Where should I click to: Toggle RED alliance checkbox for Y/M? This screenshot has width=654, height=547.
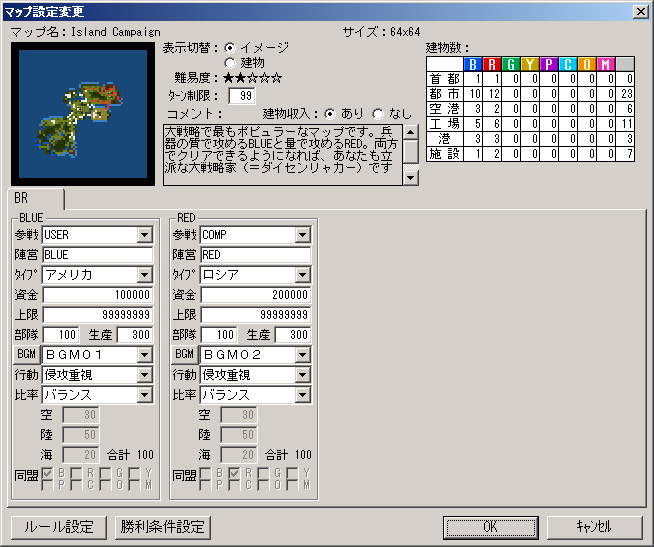[292, 479]
